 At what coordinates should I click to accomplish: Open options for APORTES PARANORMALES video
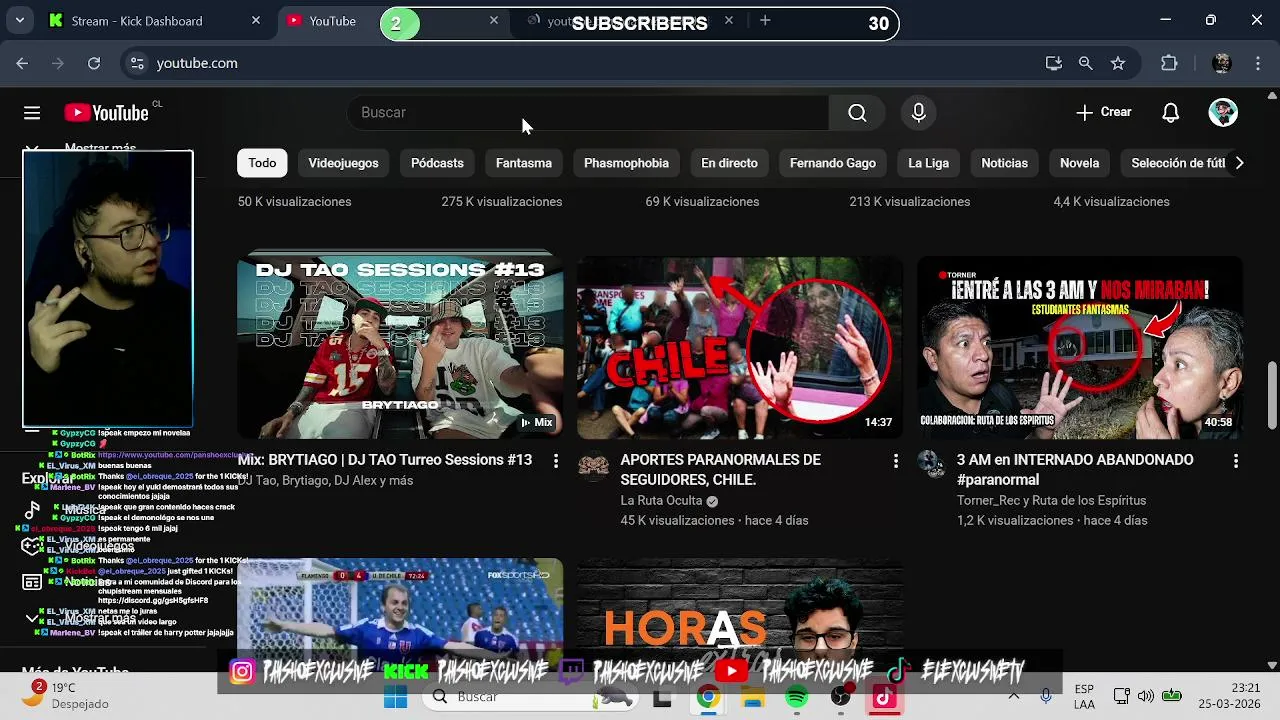click(896, 461)
